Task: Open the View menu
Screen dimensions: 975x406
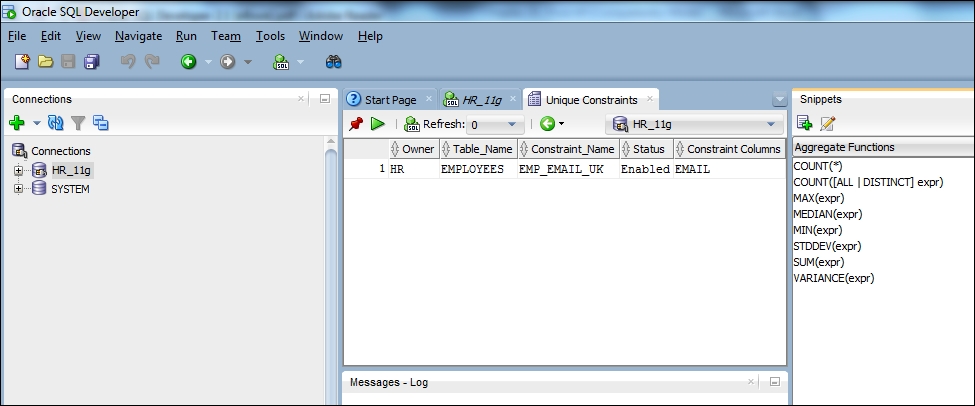Action: pyautogui.click(x=88, y=36)
